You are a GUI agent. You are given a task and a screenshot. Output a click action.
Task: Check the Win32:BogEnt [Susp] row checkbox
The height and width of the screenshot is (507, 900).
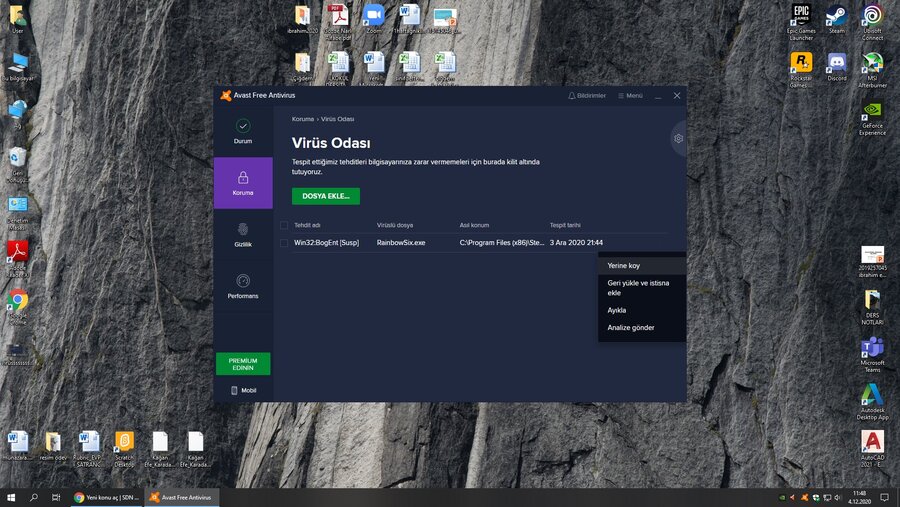point(284,242)
